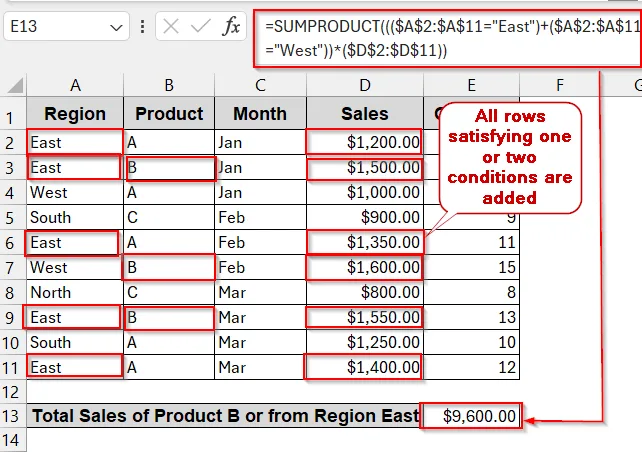Click the cell with value 10 in column E
The height and width of the screenshot is (452, 642).
click(x=471, y=342)
